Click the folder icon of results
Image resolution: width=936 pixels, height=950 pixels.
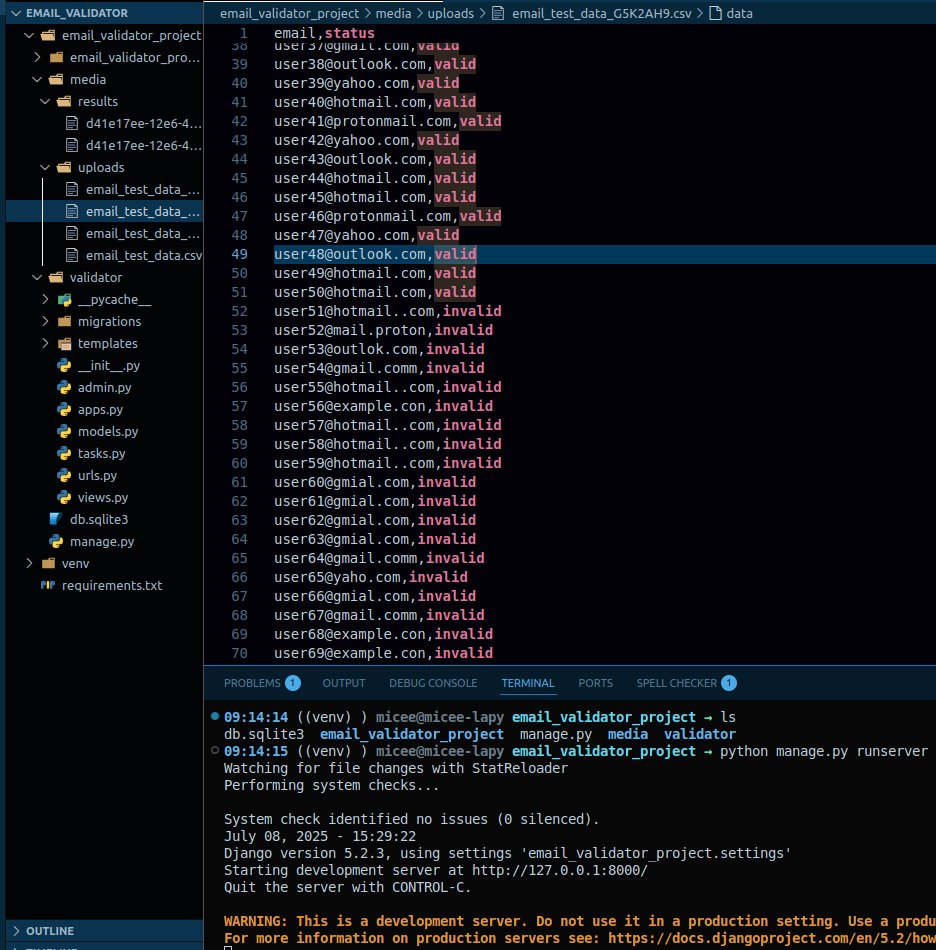click(64, 101)
